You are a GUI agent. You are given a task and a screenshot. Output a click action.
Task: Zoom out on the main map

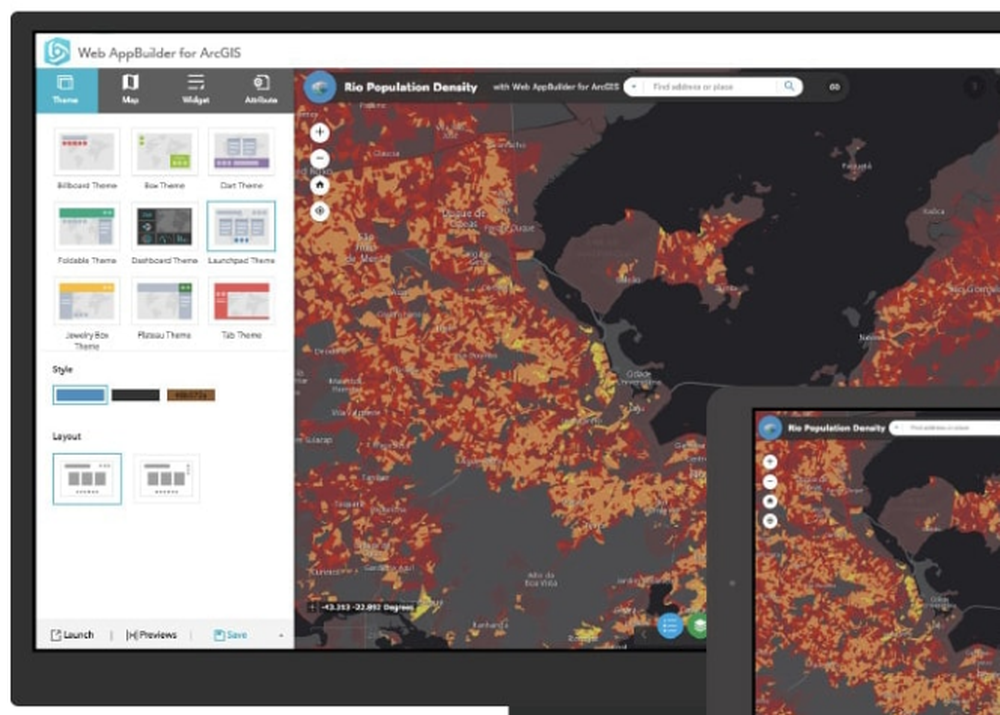click(x=320, y=158)
